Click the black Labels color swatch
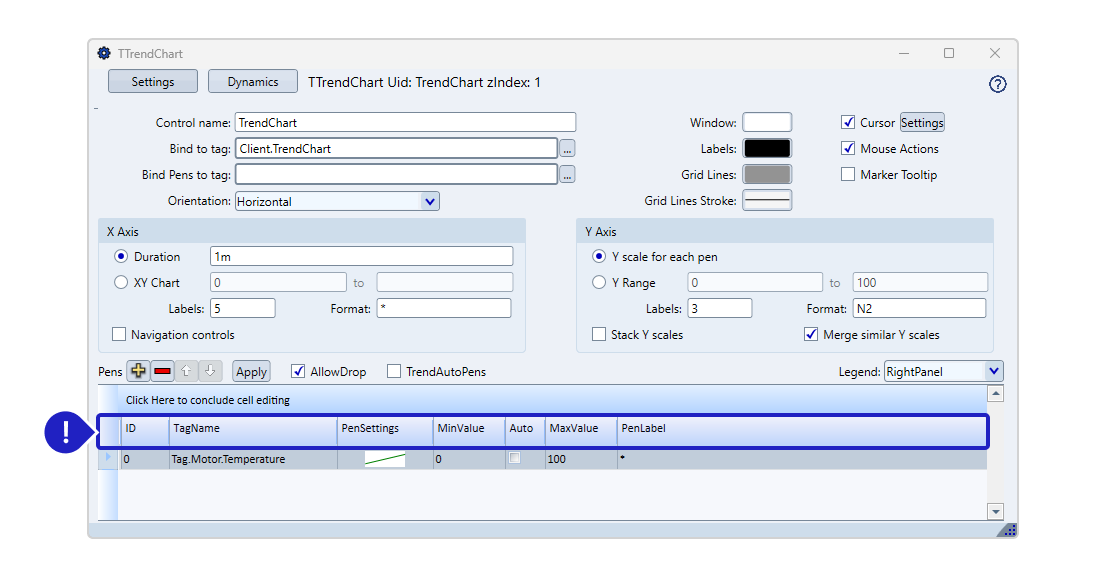 (766, 149)
